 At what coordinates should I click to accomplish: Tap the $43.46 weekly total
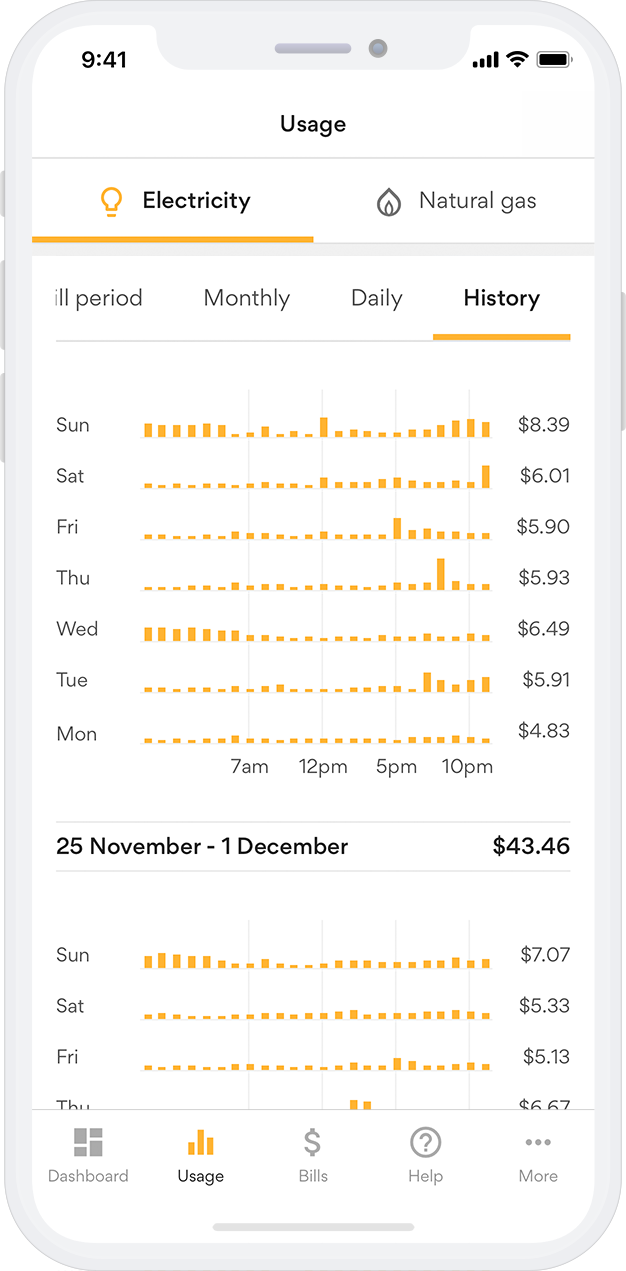coord(531,846)
